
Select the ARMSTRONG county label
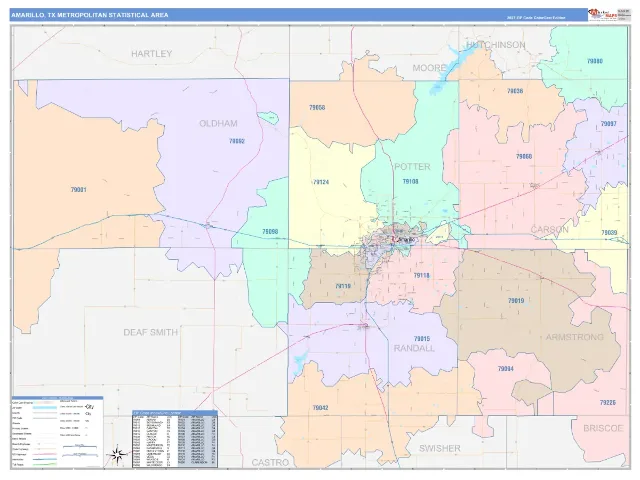coord(574,337)
